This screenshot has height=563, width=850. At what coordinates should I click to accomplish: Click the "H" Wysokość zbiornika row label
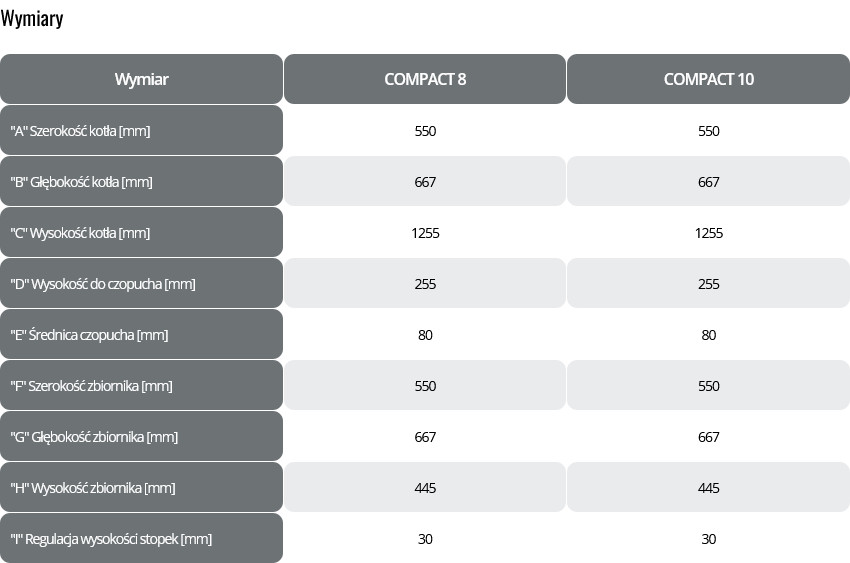click(x=93, y=488)
